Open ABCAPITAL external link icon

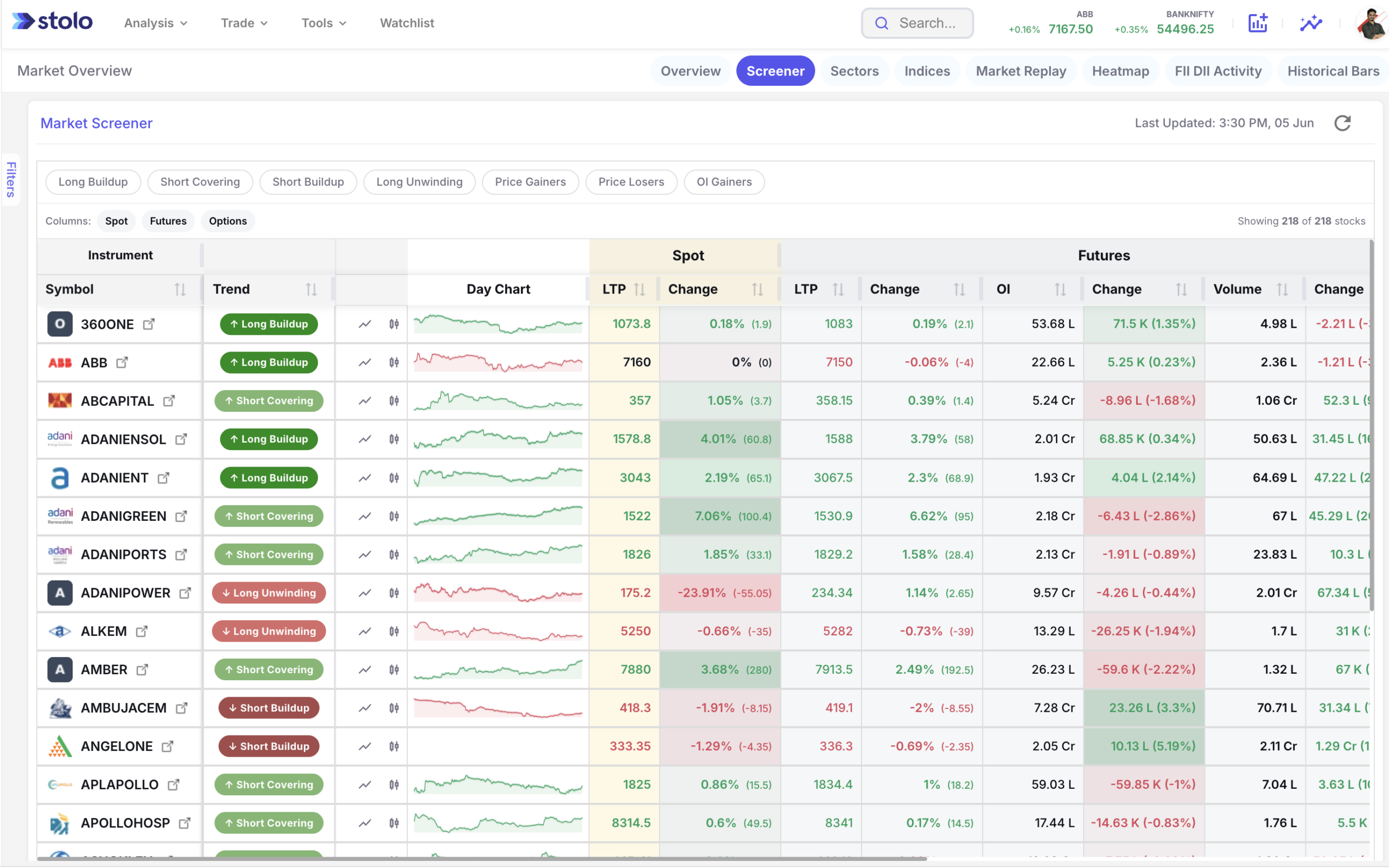168,401
